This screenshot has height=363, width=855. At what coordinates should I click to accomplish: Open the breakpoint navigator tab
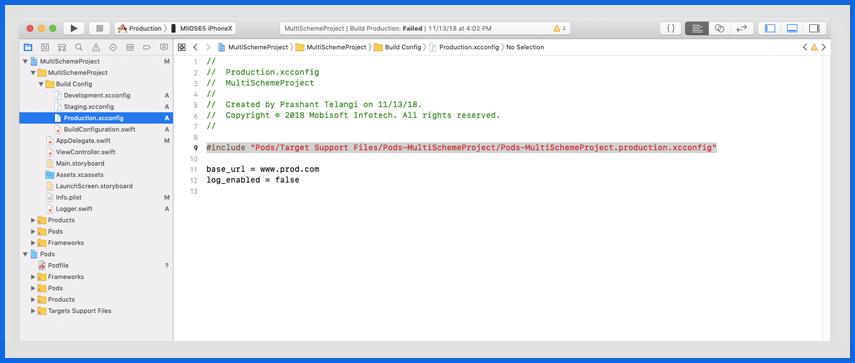[147, 47]
